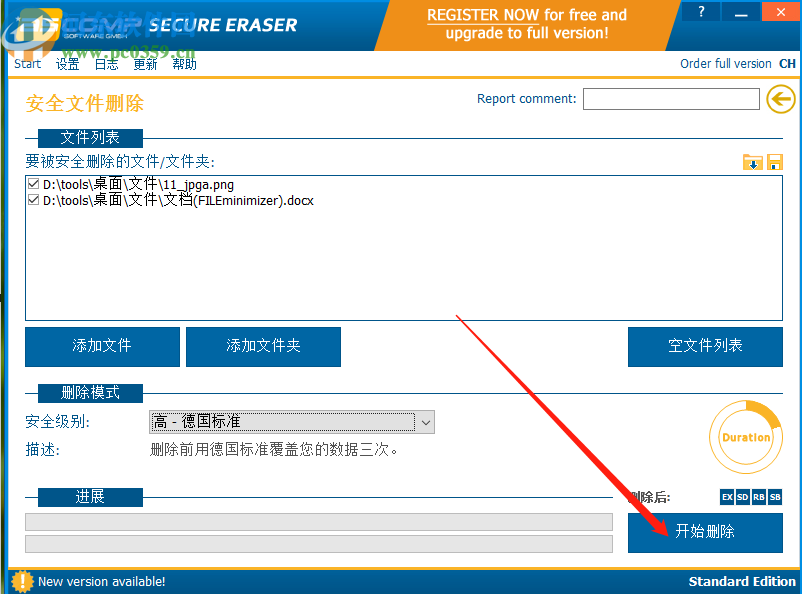Screen dimensions: 802x594
Task: Click the orange back arrow icon
Action: coord(781,100)
